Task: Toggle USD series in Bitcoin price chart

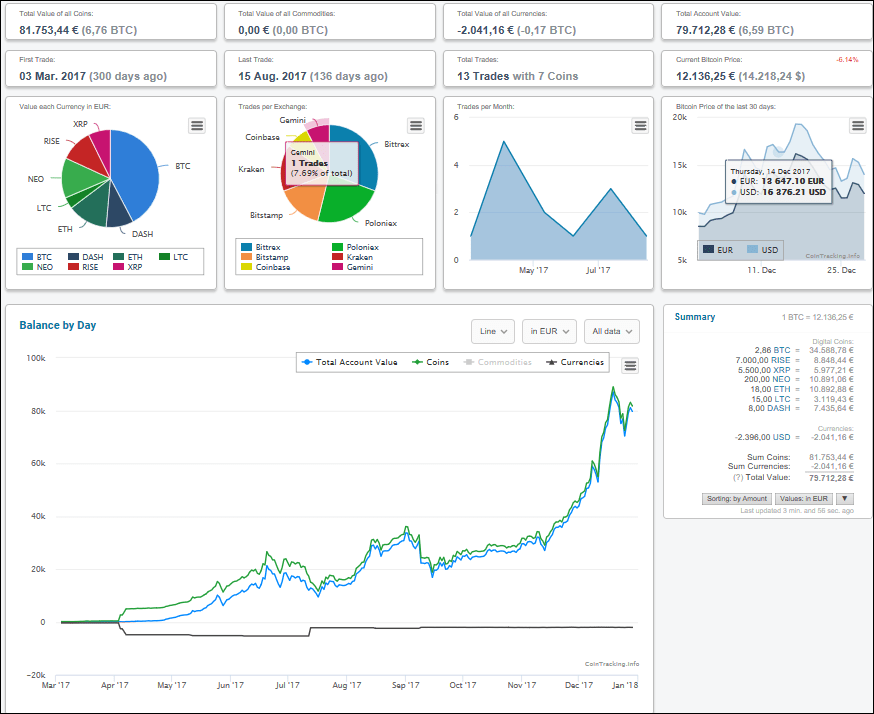Action: [763, 250]
